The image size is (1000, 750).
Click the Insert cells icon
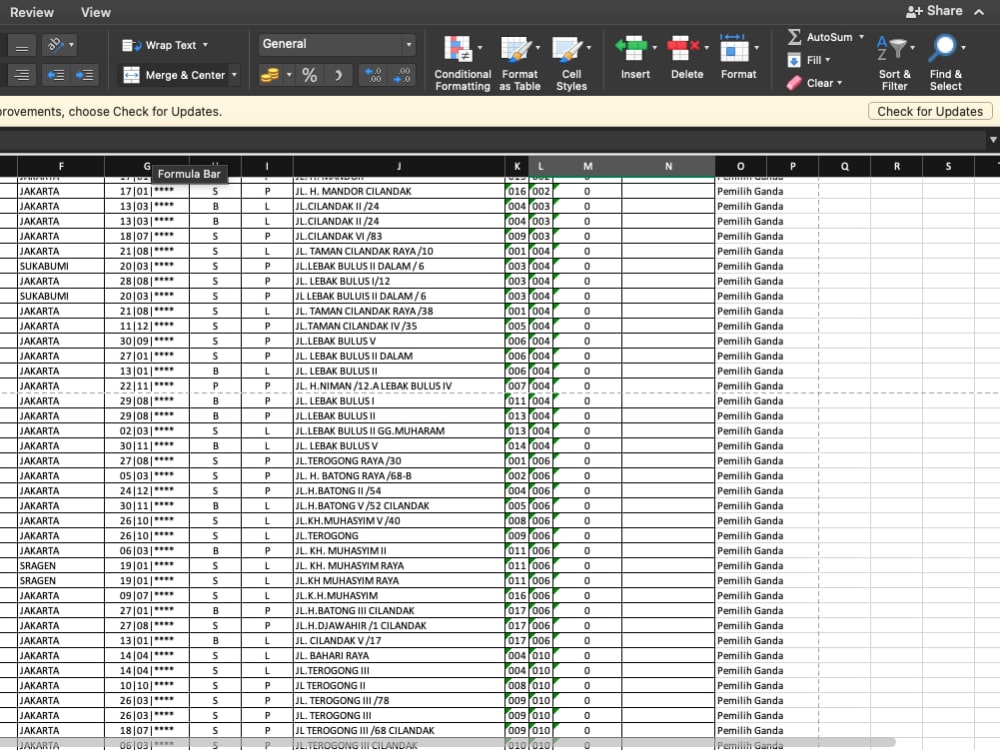coord(631,48)
